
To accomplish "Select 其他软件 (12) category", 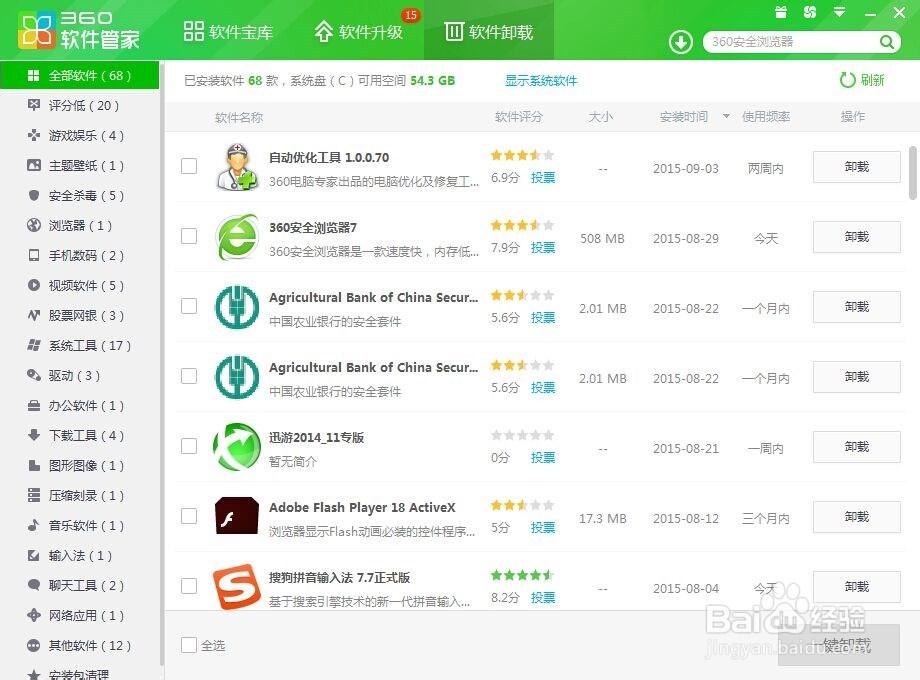I will click(80, 645).
